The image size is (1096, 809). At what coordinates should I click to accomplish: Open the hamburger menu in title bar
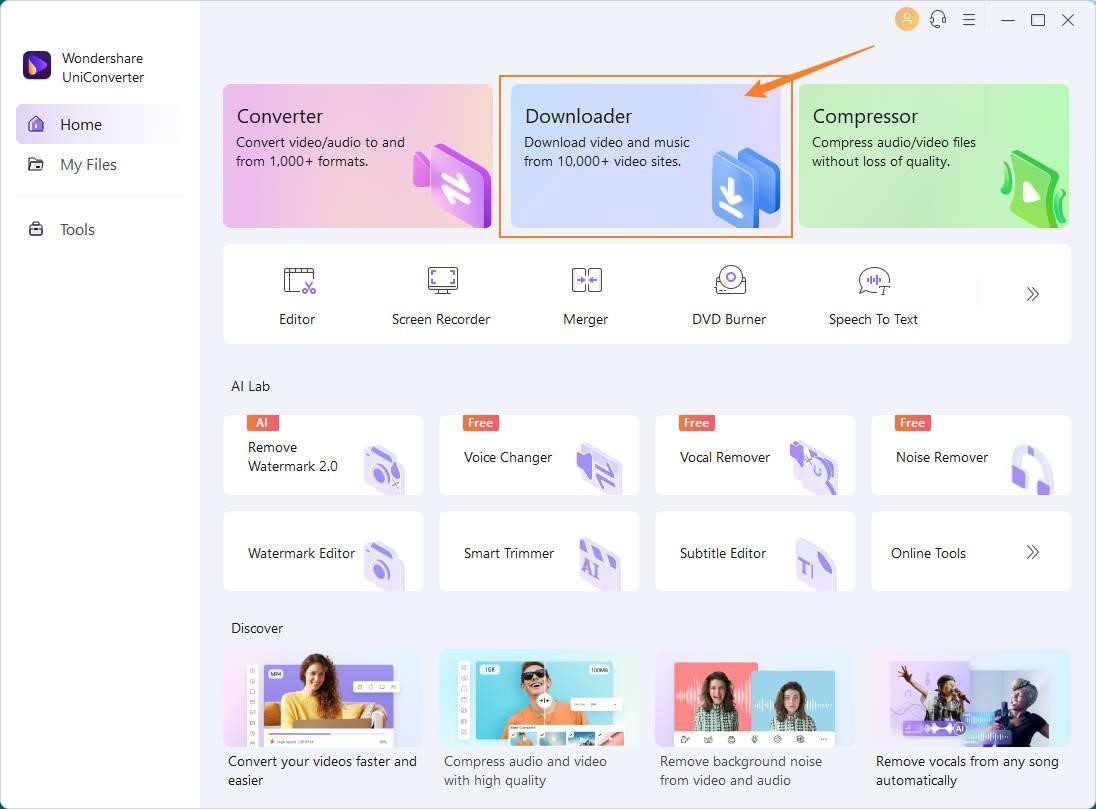click(968, 19)
